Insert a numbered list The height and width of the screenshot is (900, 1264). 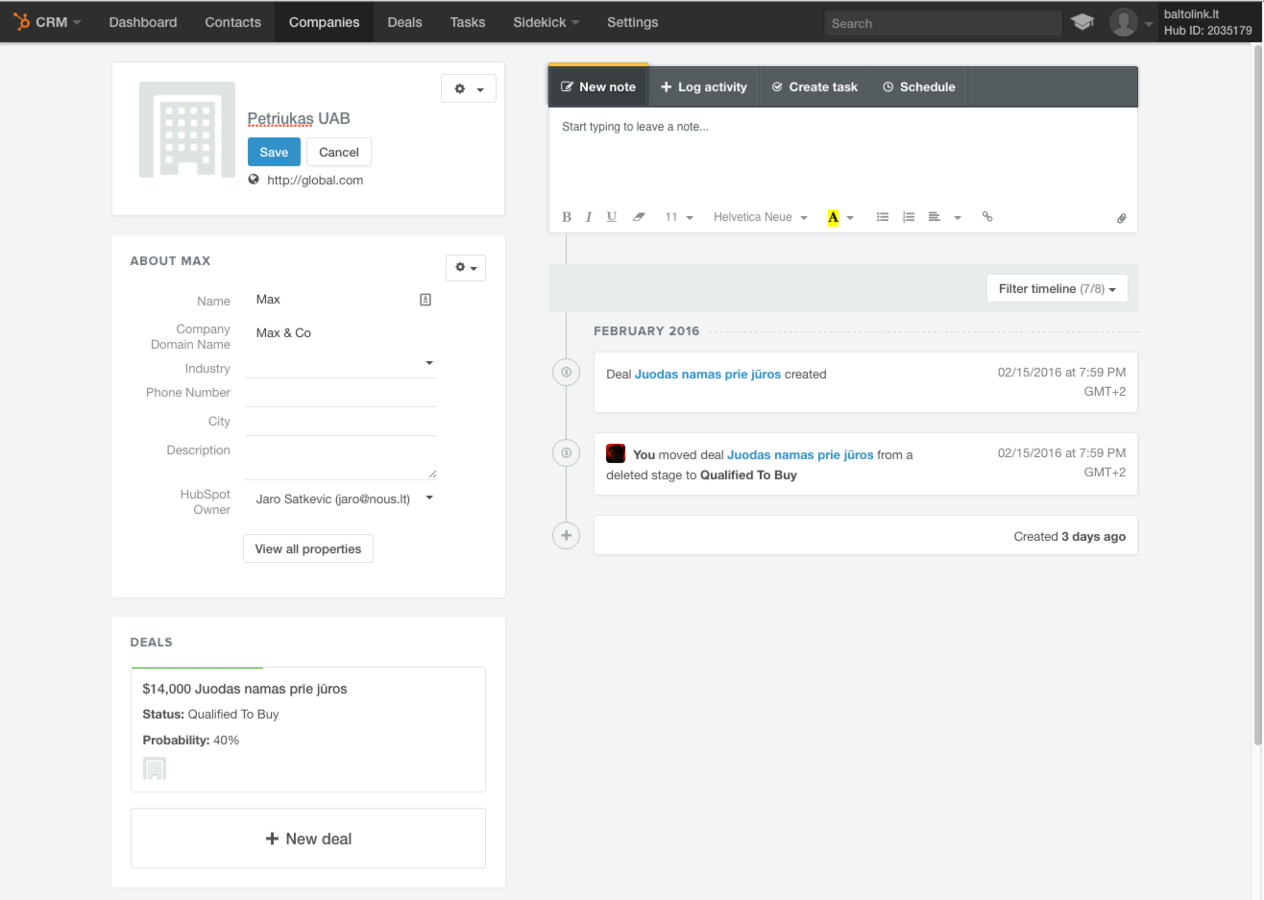tap(909, 217)
